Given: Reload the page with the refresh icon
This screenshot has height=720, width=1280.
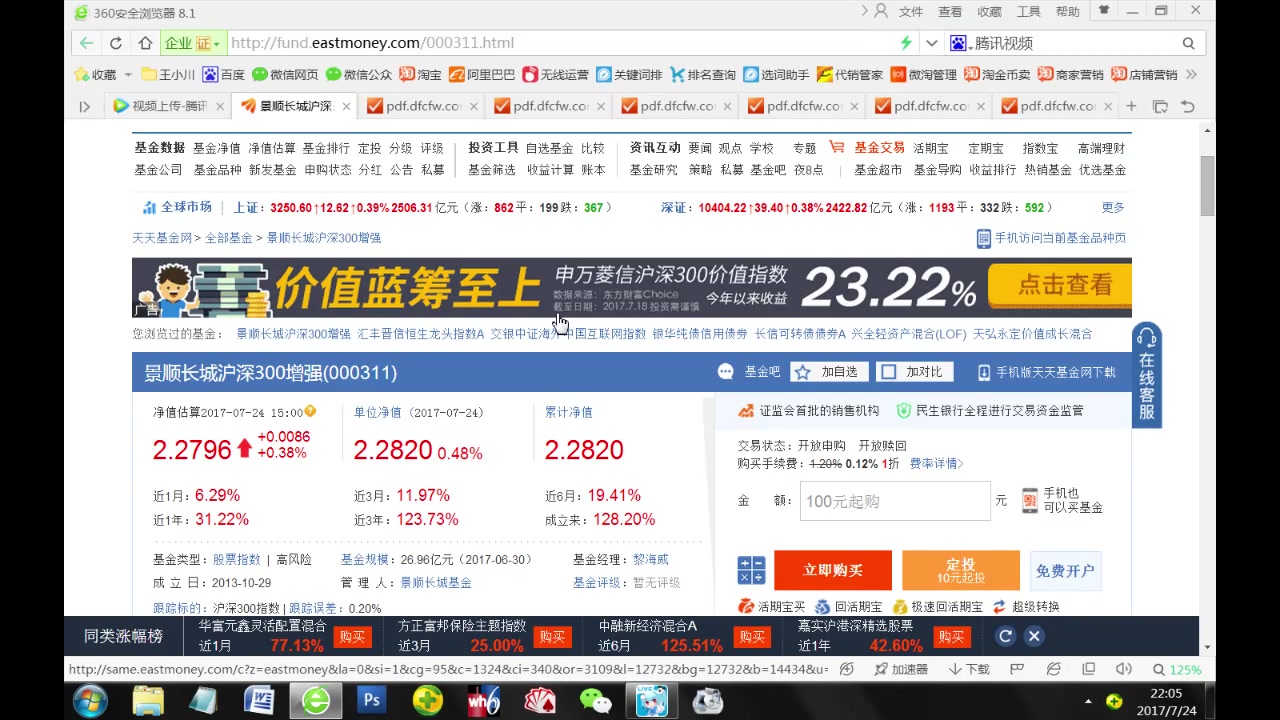Looking at the screenshot, I should coord(116,43).
